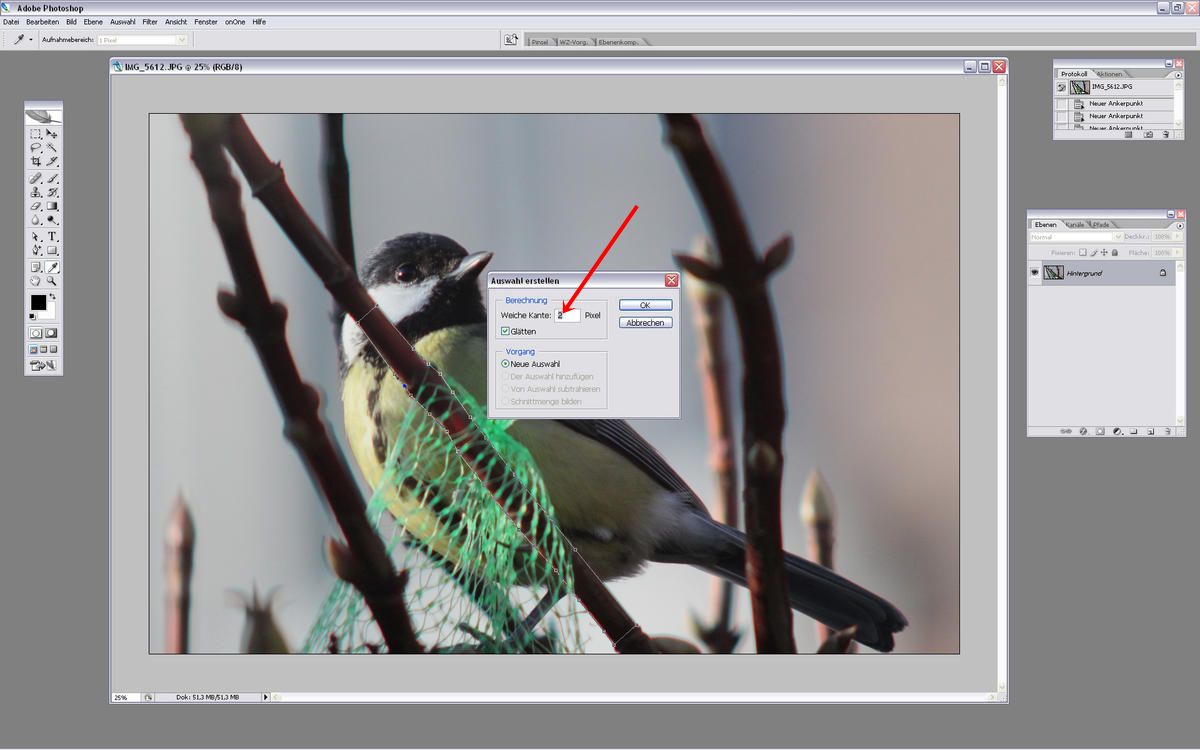Select the Eraser tool
This screenshot has width=1200, height=750.
35,206
